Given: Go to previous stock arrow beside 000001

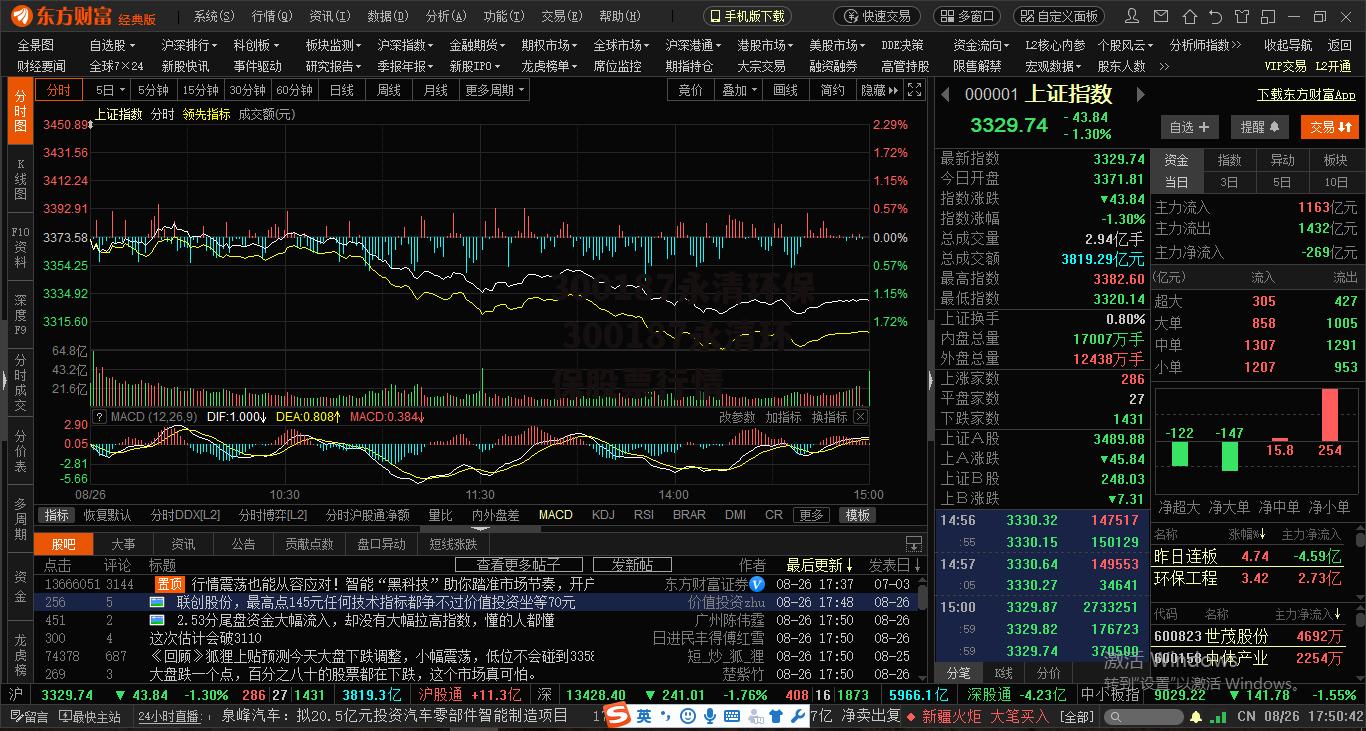Looking at the screenshot, I should click(945, 94).
